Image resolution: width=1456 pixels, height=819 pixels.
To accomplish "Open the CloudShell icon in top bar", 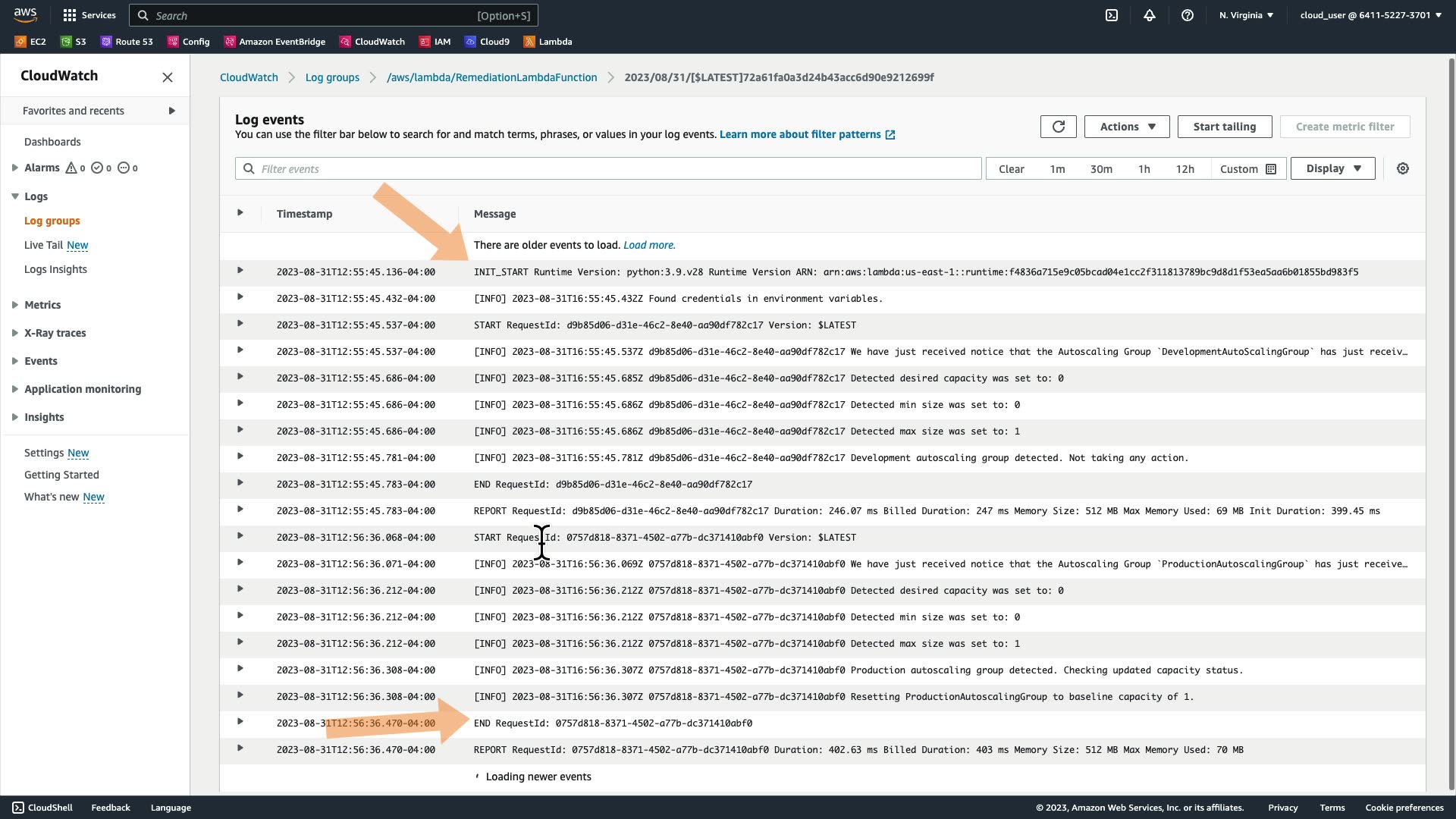I will pos(1112,15).
